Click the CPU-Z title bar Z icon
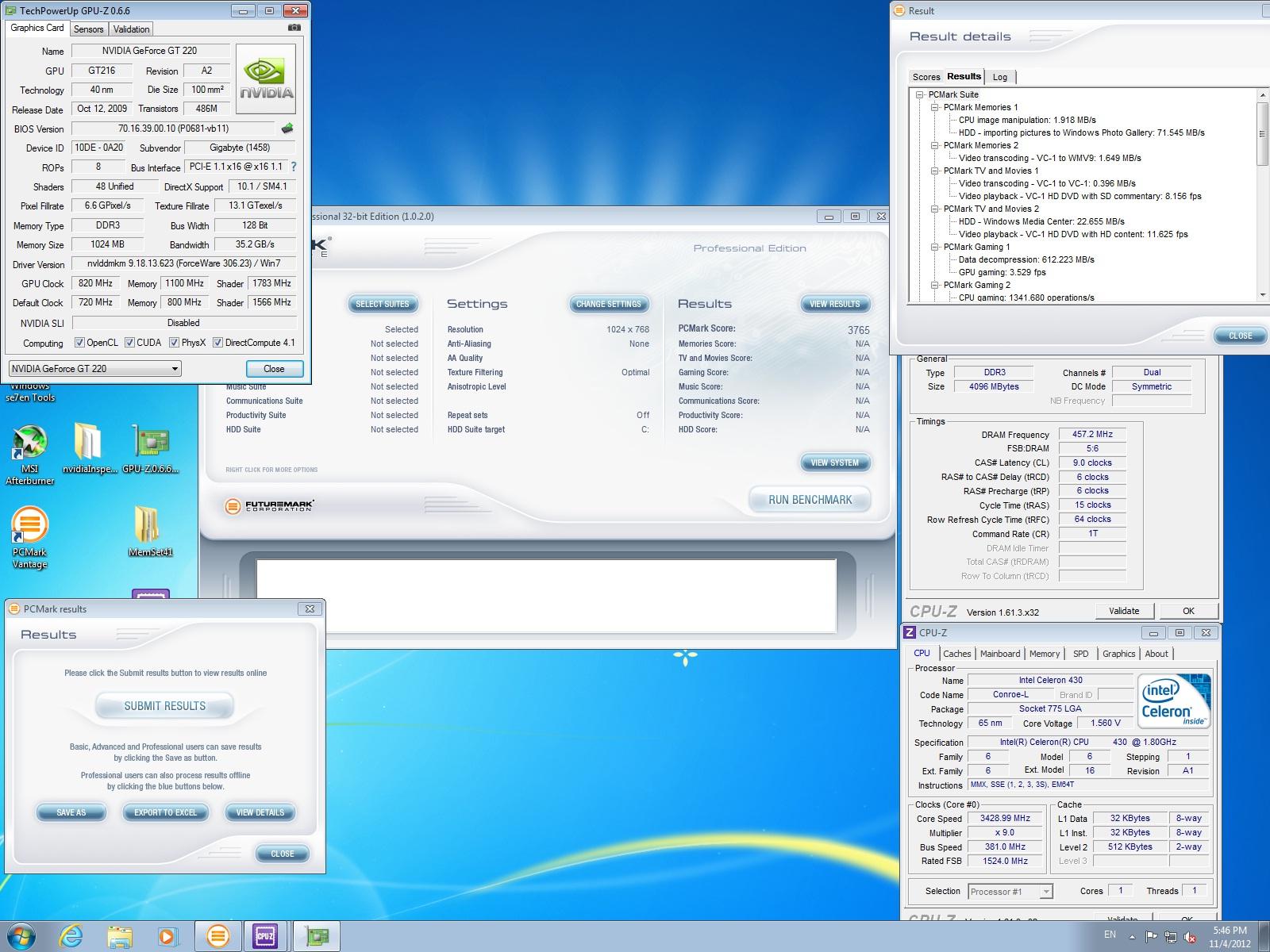 [910, 632]
